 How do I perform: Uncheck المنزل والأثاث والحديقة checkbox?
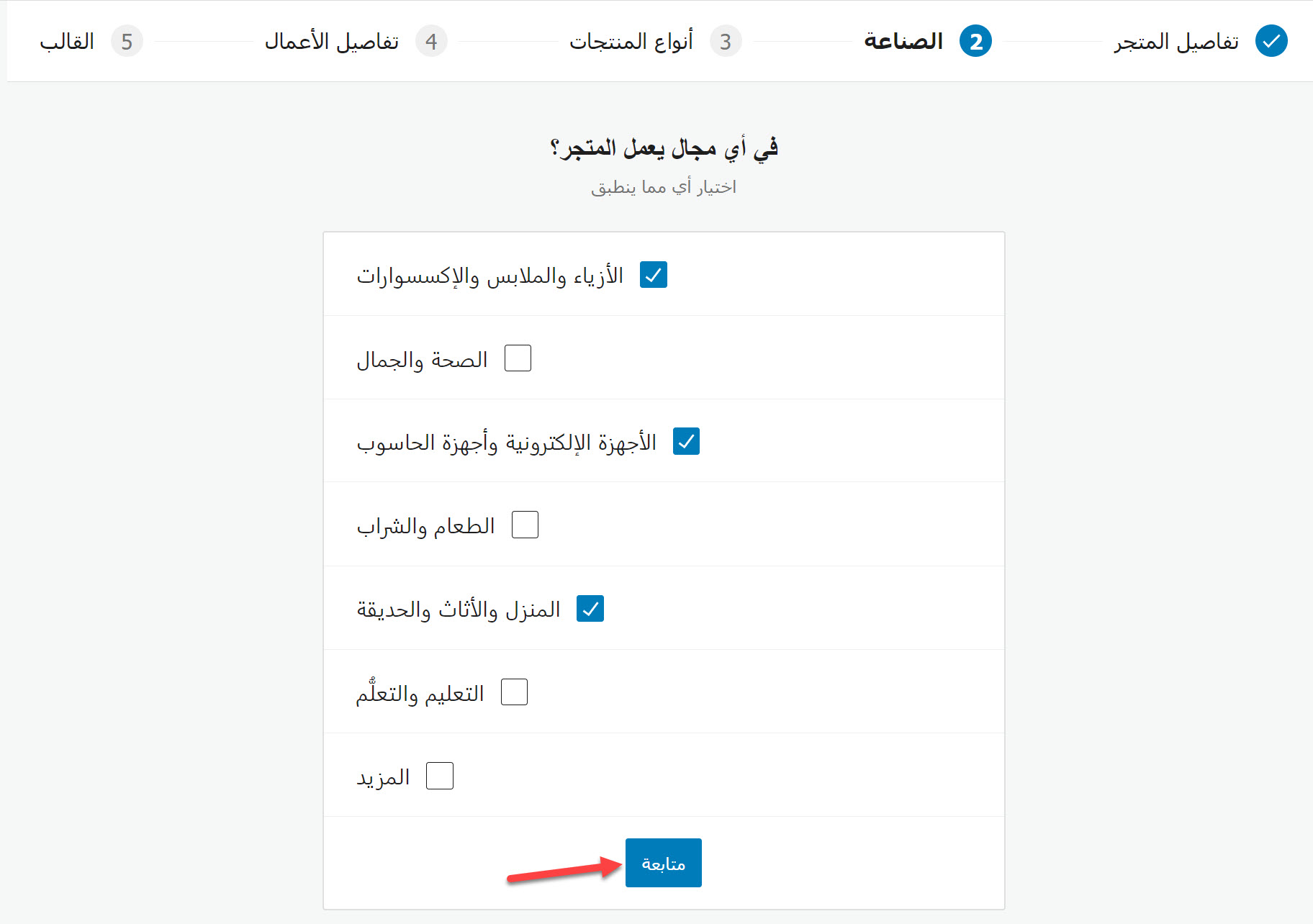tap(590, 609)
